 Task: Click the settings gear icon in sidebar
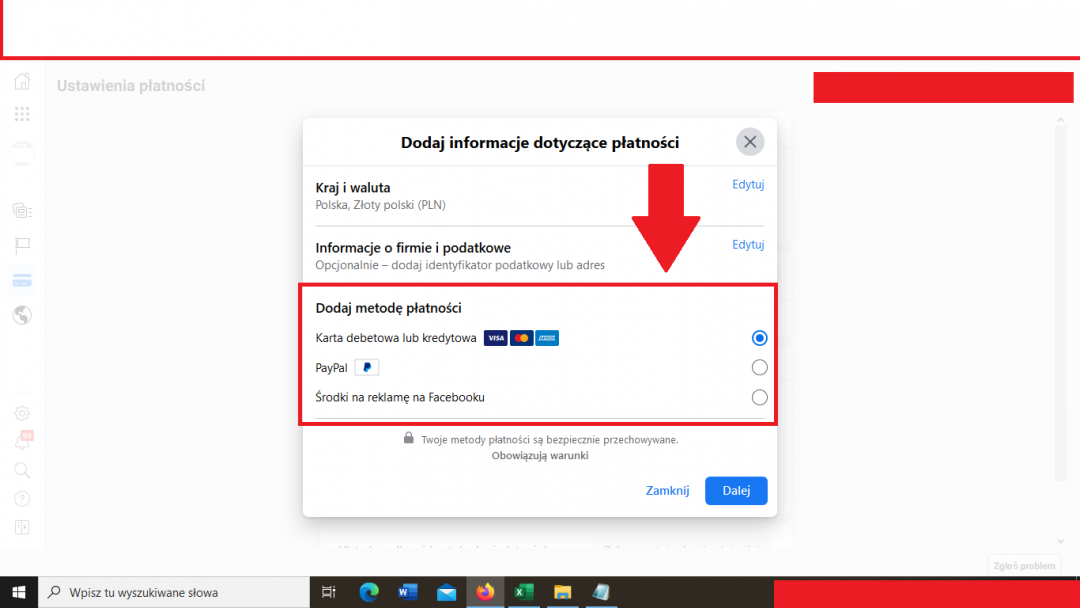coord(22,413)
